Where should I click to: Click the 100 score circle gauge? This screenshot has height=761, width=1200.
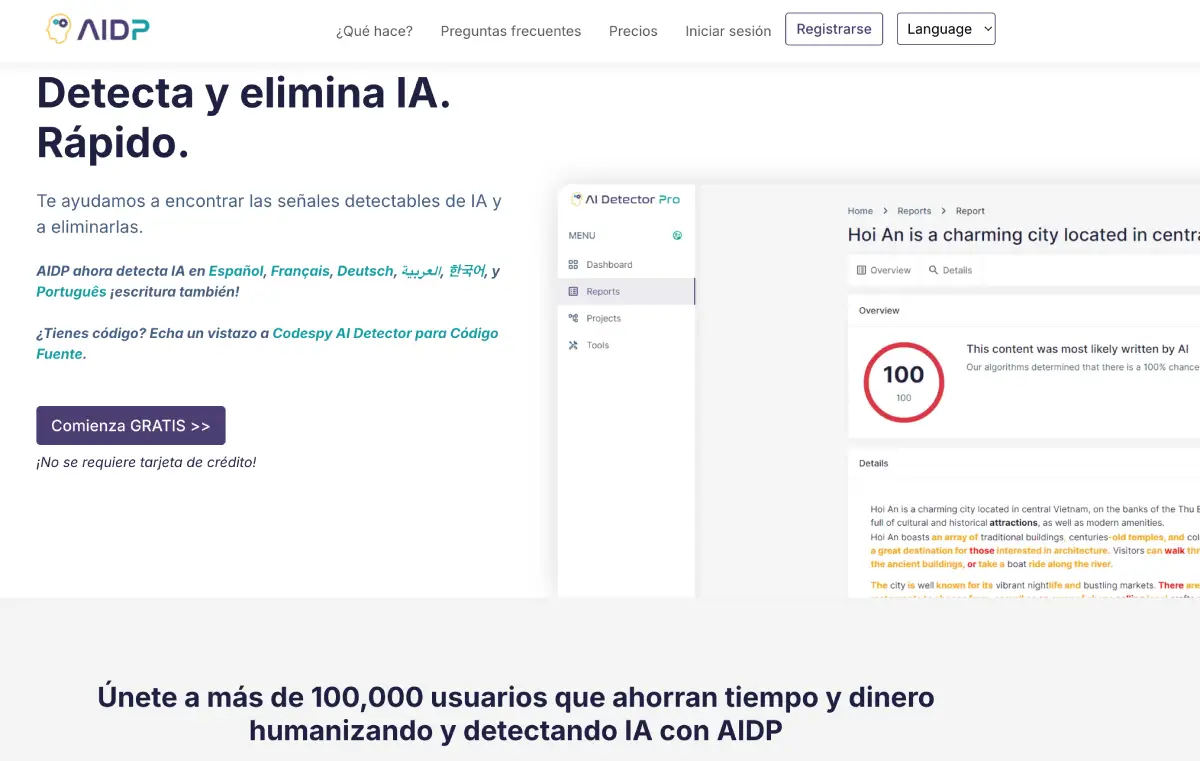click(x=903, y=382)
